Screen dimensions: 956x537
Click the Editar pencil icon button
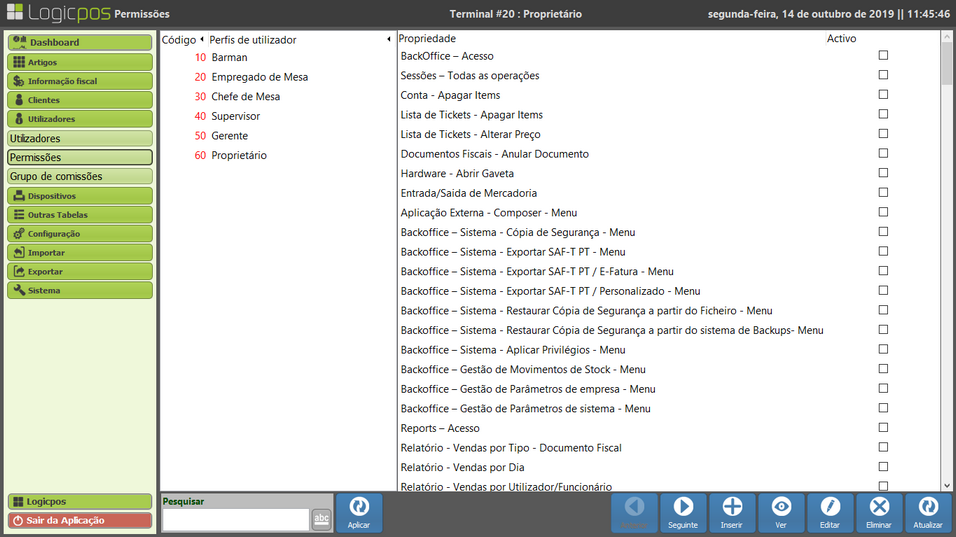click(830, 512)
